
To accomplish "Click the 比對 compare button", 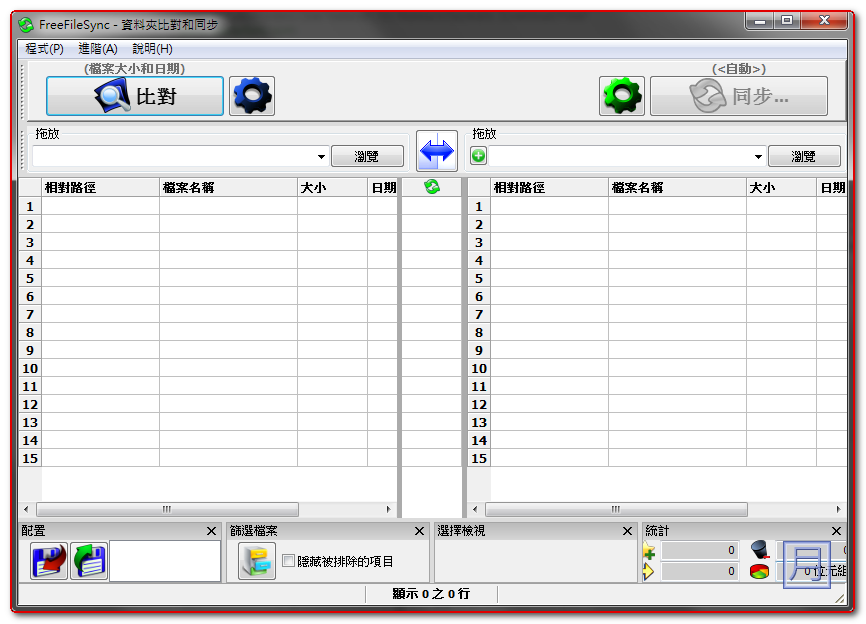I will [135, 96].
